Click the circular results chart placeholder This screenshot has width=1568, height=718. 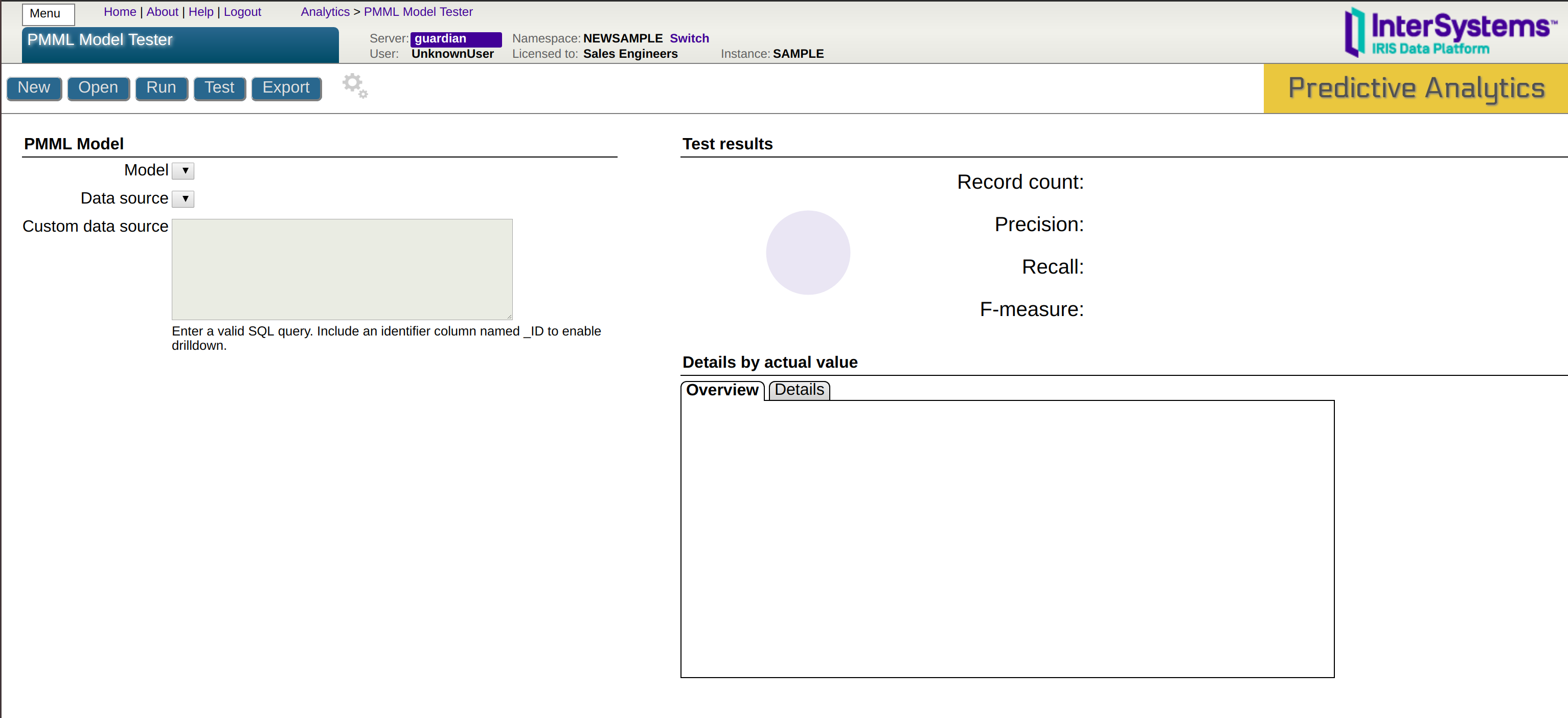pos(808,253)
